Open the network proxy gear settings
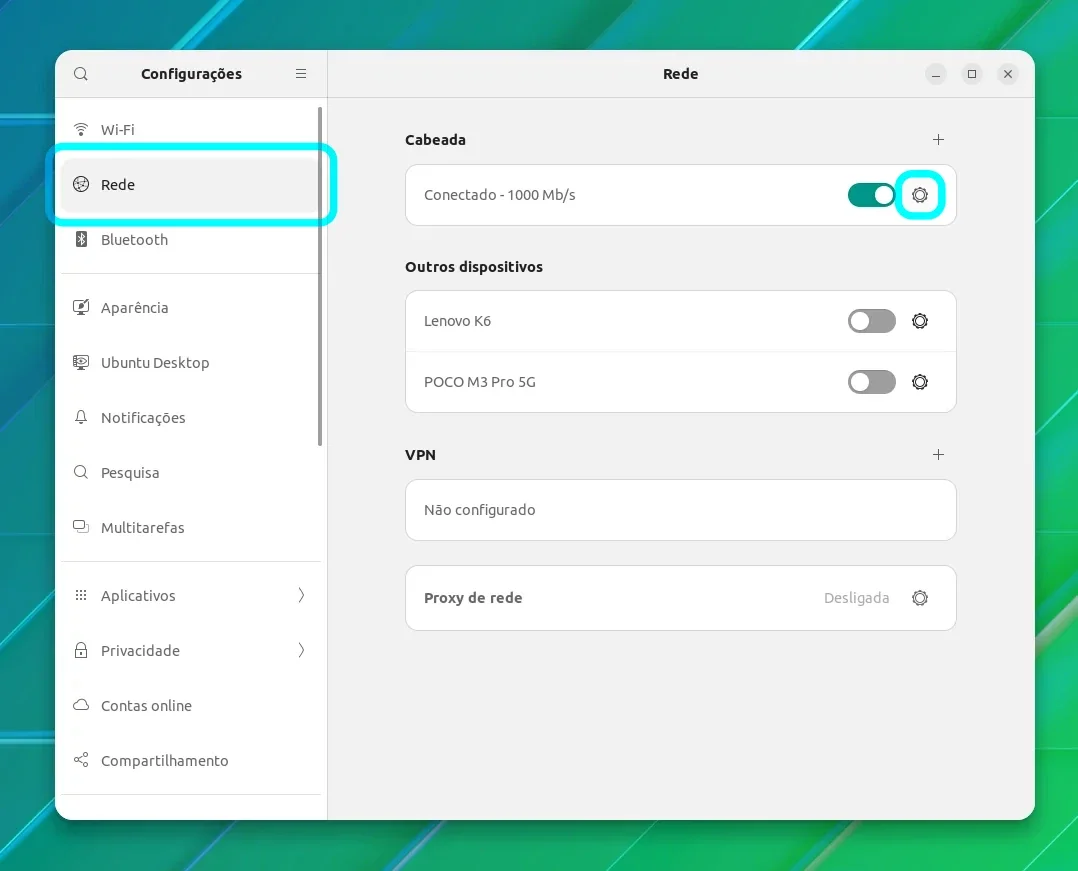This screenshot has height=871, width=1078. pos(919,598)
